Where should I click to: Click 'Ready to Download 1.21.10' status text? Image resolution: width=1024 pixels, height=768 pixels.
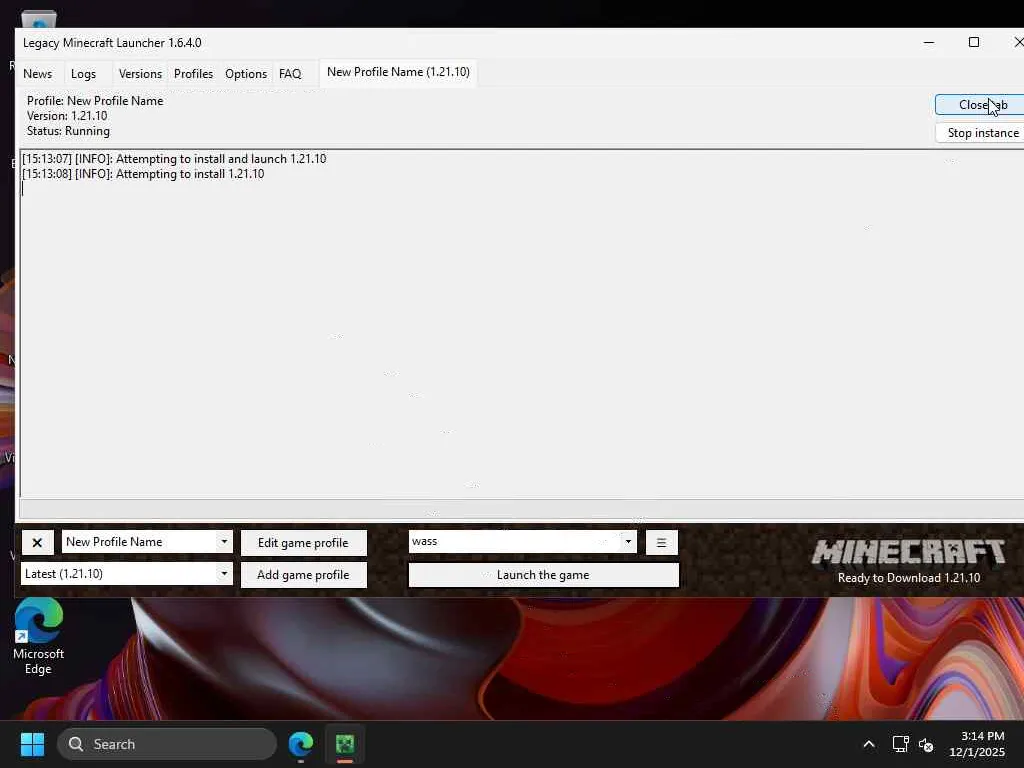pos(908,578)
